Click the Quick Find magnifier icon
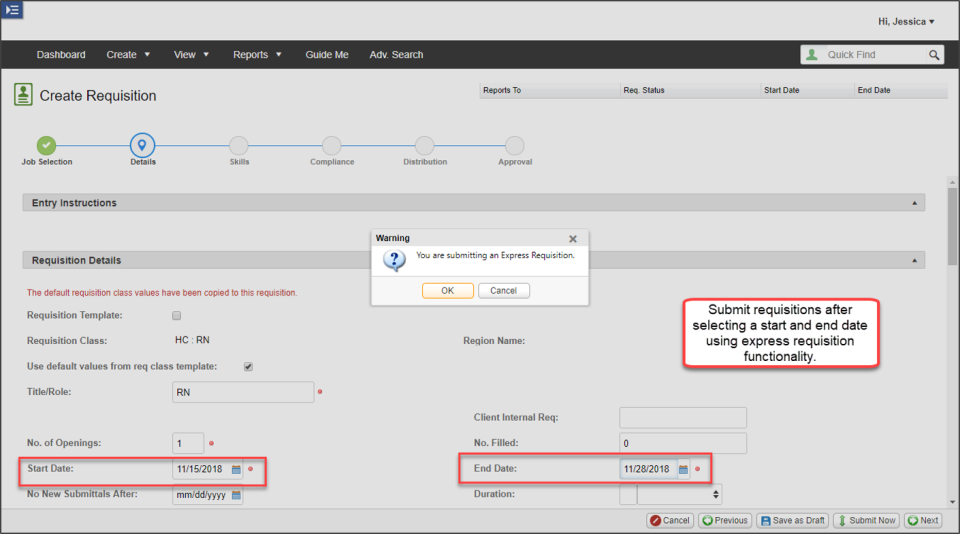Image resolution: width=960 pixels, height=534 pixels. click(x=934, y=55)
